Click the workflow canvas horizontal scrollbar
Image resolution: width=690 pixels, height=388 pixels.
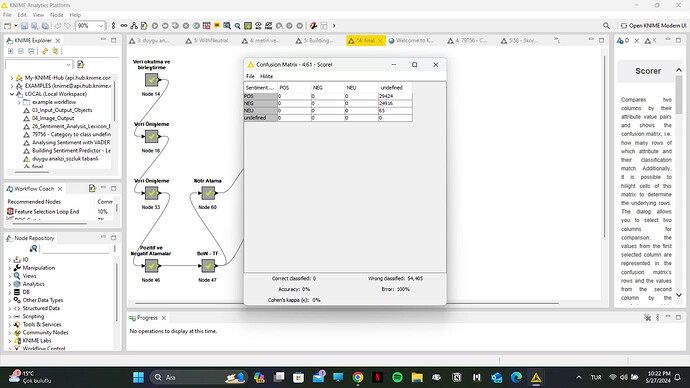point(347,303)
